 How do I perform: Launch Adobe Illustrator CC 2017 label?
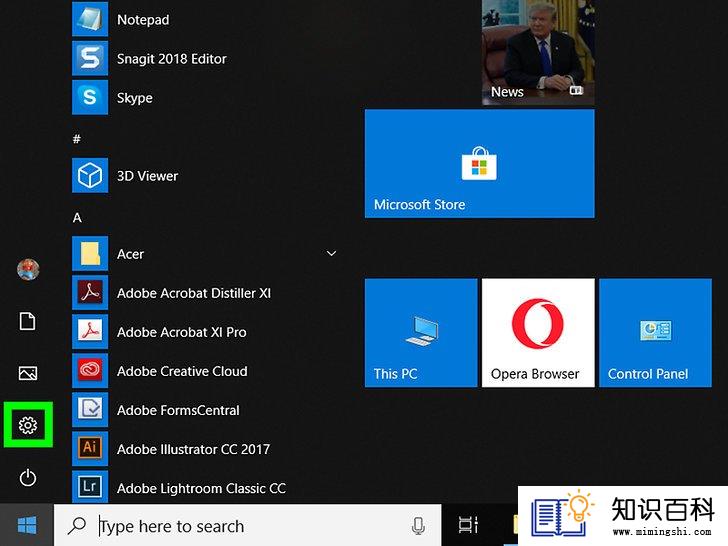(193, 449)
